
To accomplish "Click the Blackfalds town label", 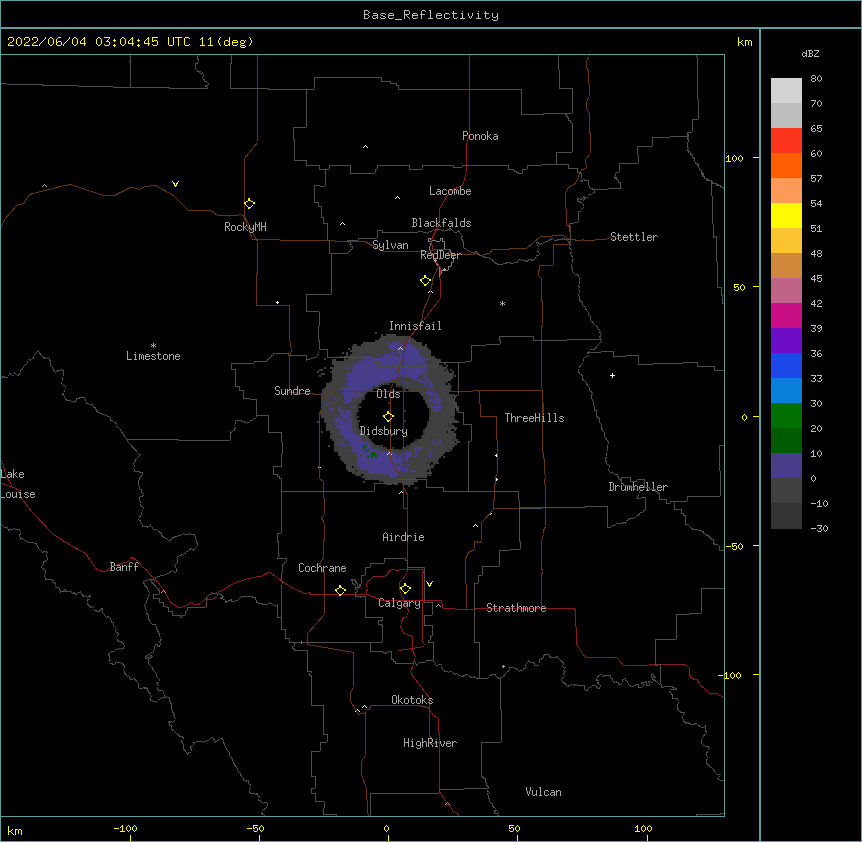I will click(441, 223).
